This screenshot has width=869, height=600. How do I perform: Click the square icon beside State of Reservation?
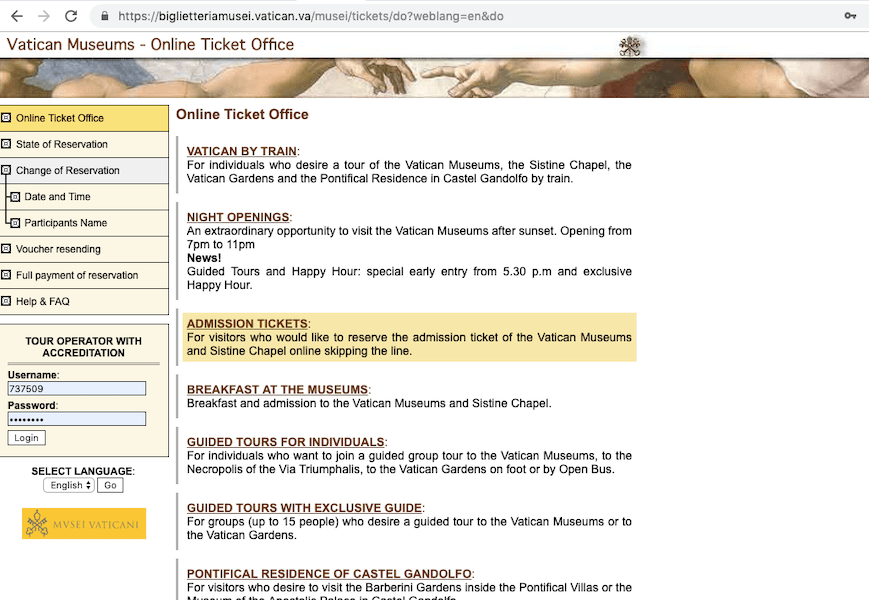click(x=6, y=144)
